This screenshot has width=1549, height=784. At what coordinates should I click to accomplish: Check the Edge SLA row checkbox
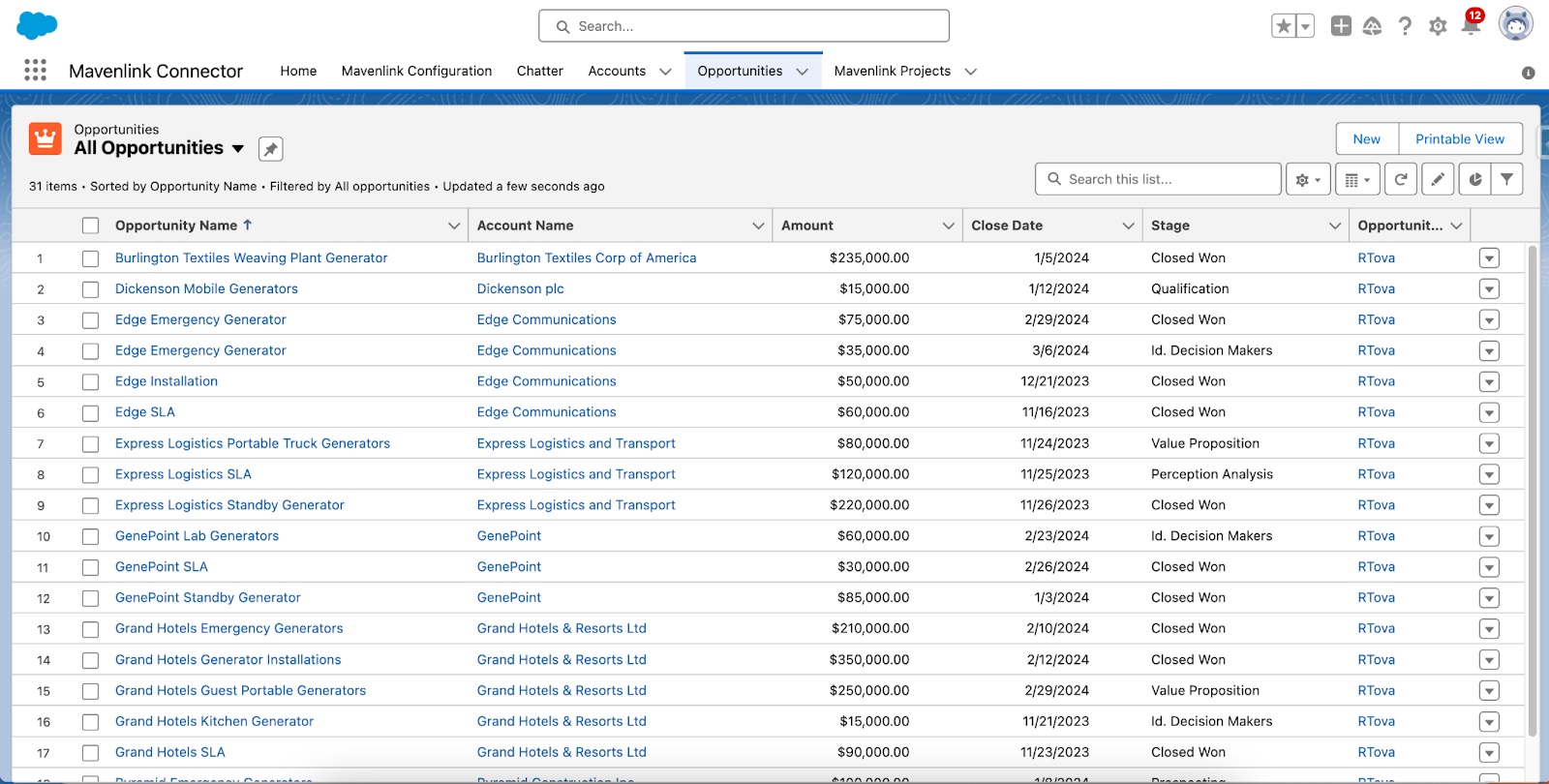pyautogui.click(x=91, y=413)
